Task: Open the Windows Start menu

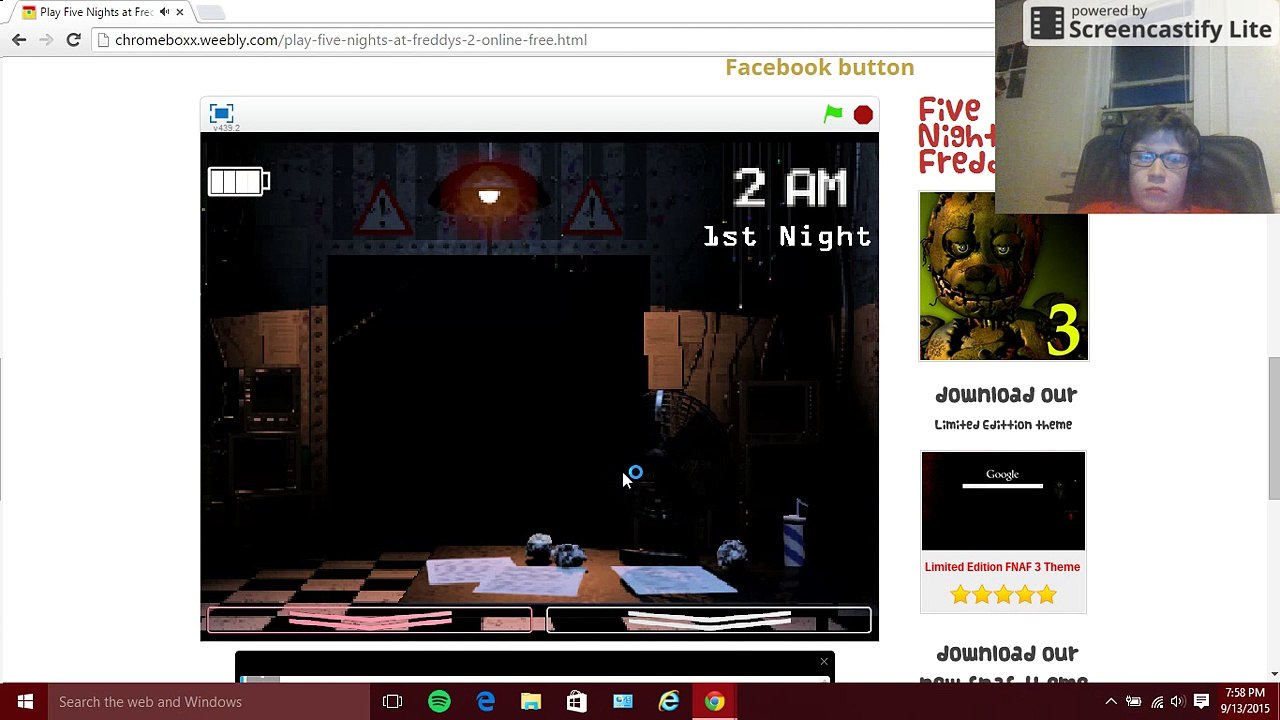Action: pos(24,701)
